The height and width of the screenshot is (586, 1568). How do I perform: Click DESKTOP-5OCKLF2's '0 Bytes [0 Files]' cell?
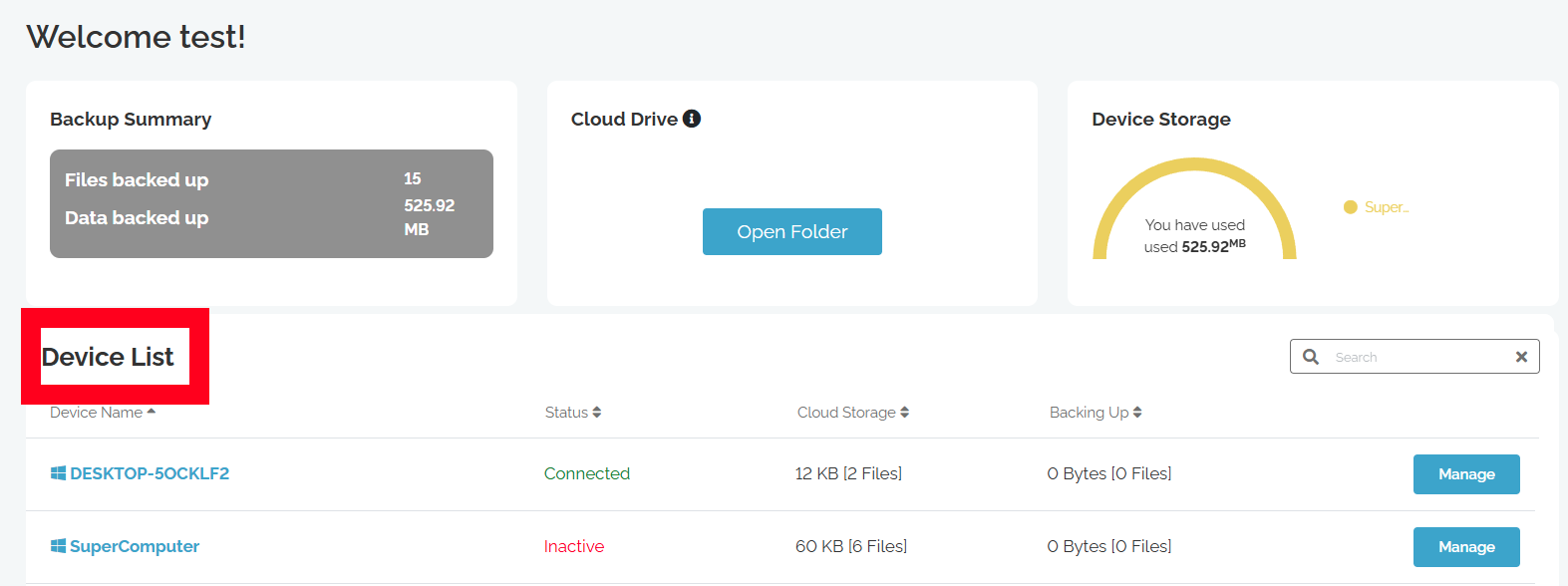click(x=1109, y=473)
